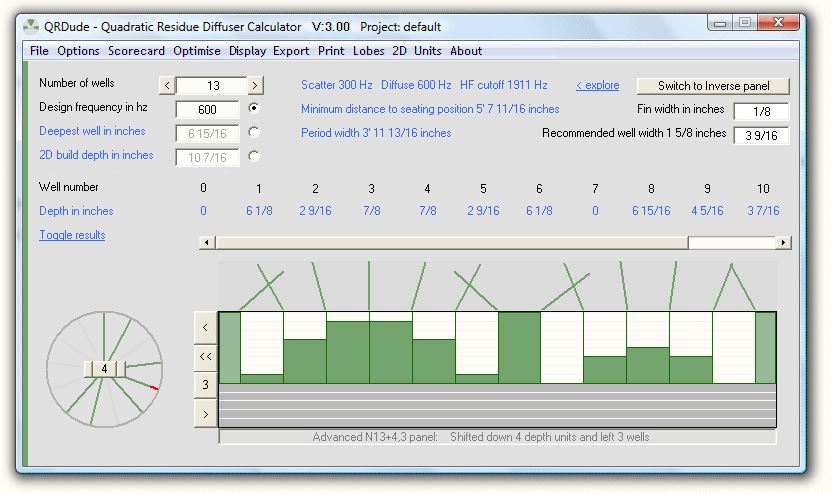Click the horizontal well scrollbar thumb
Image resolution: width=831 pixels, height=494 pixels.
pyautogui.click(x=452, y=243)
